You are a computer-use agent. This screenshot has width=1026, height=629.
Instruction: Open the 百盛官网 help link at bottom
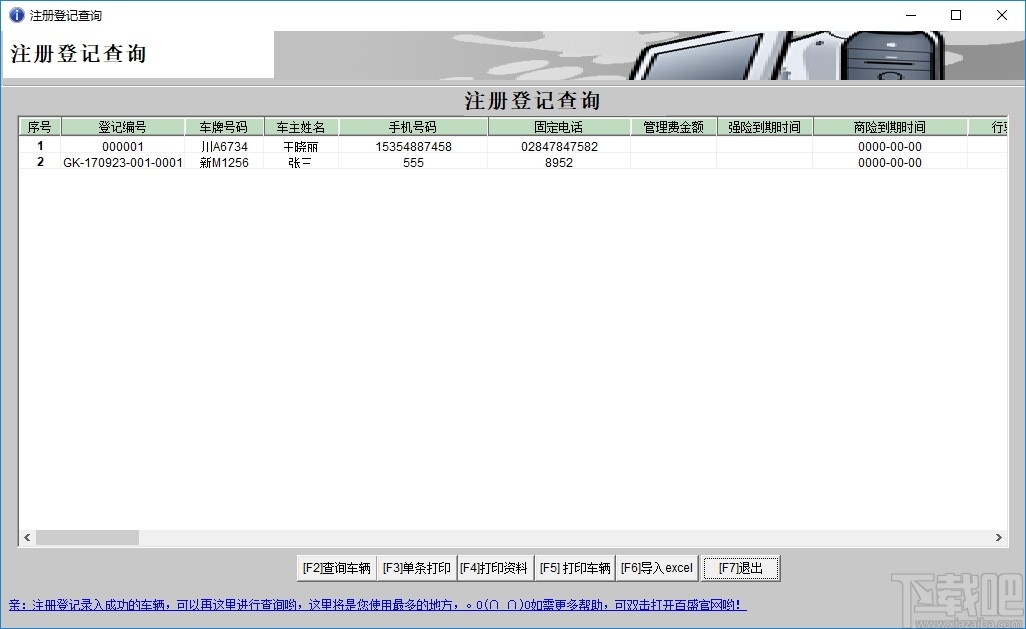point(700,606)
